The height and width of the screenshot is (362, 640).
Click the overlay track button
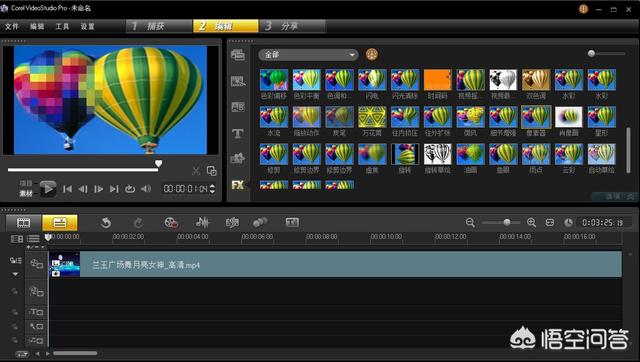tap(36, 291)
